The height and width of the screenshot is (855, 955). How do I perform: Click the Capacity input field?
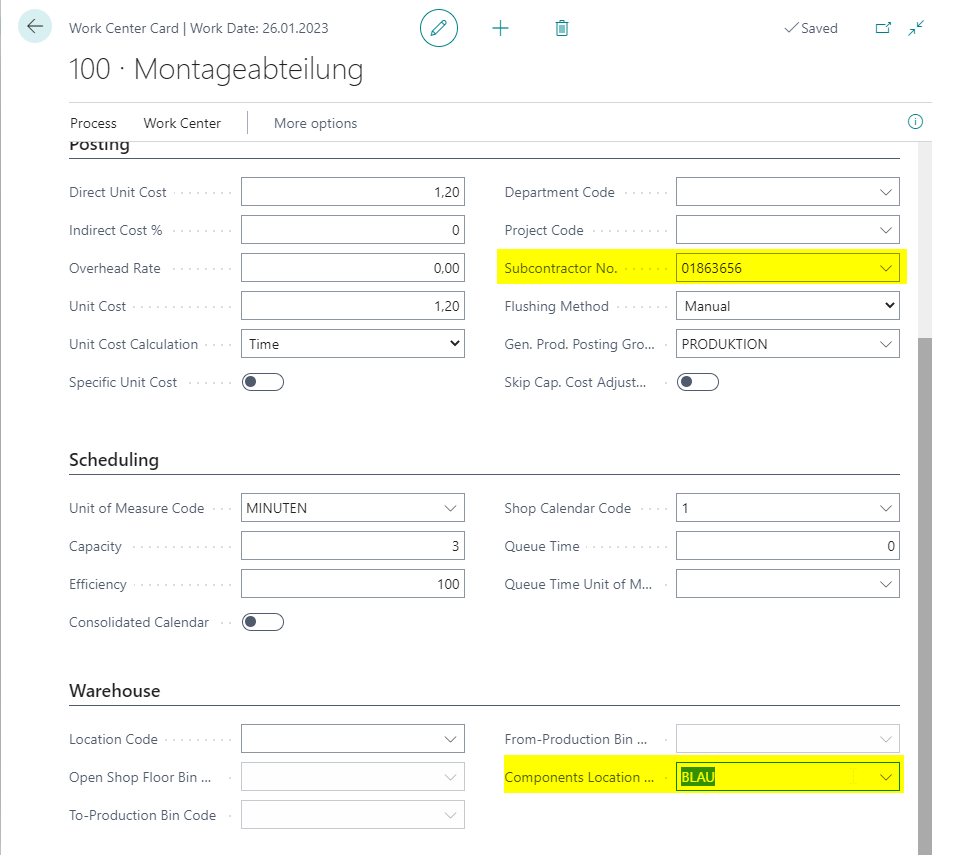(x=353, y=546)
